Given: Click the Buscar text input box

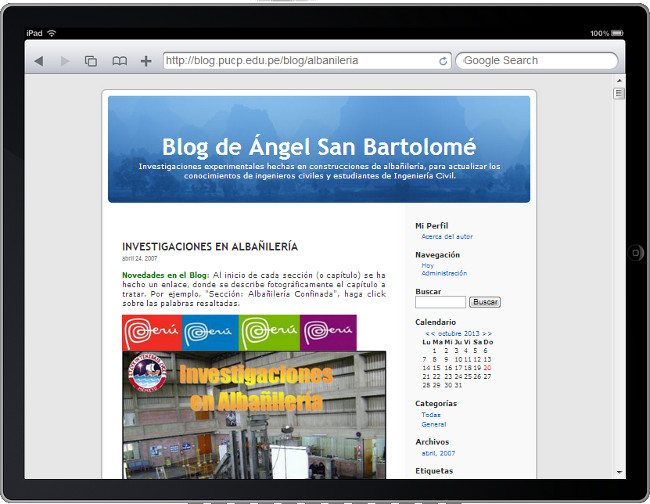Looking at the screenshot, I should (x=440, y=302).
